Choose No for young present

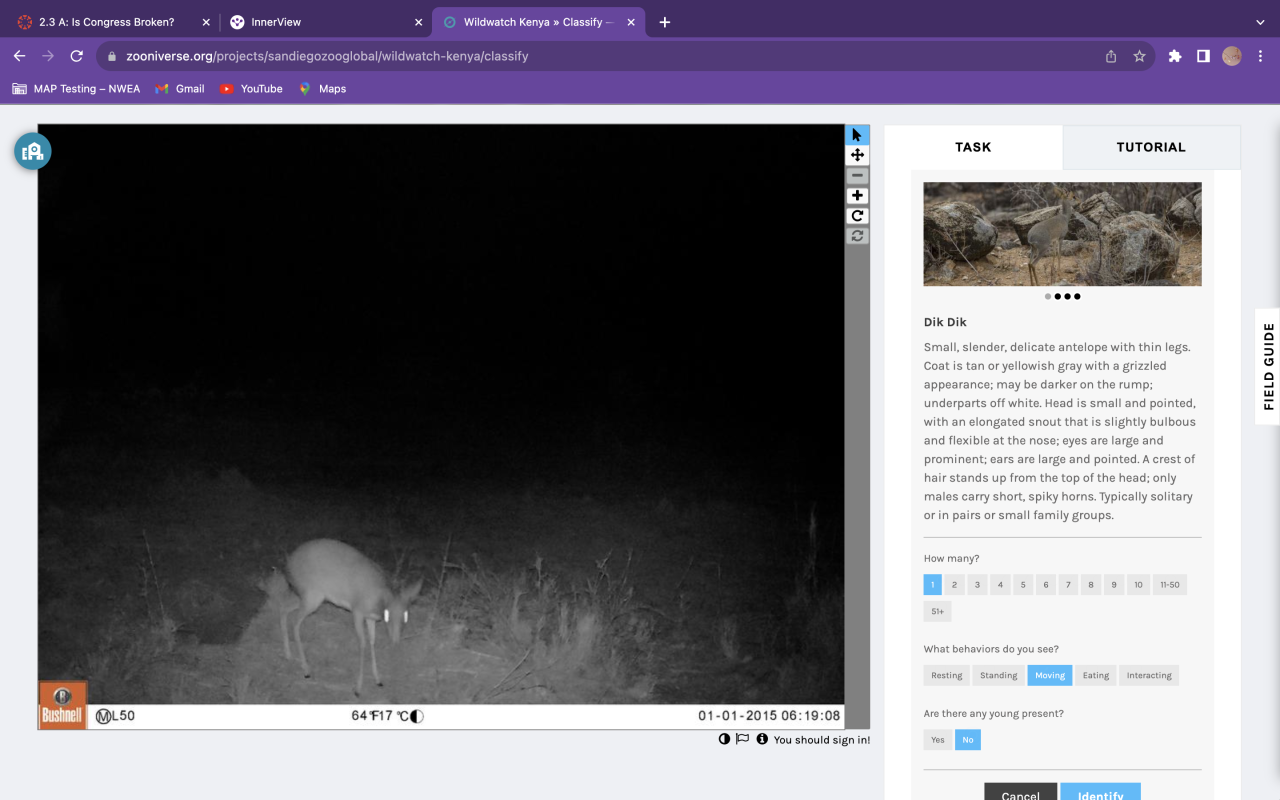[968, 740]
